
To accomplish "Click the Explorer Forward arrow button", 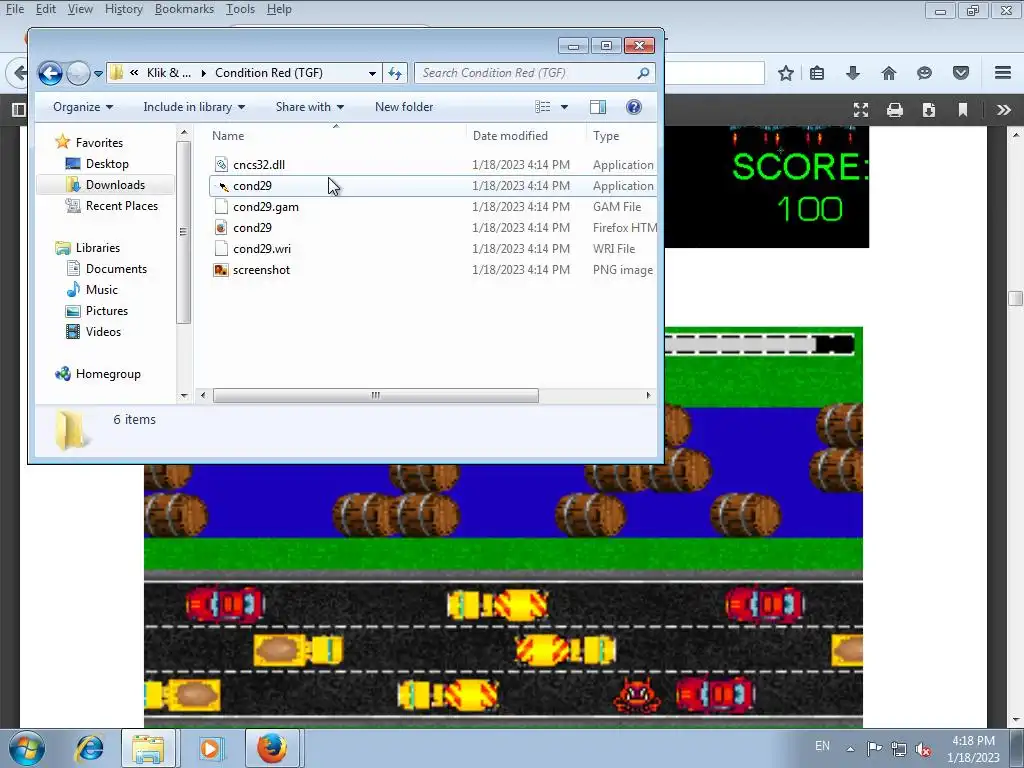I will pos(78,73).
